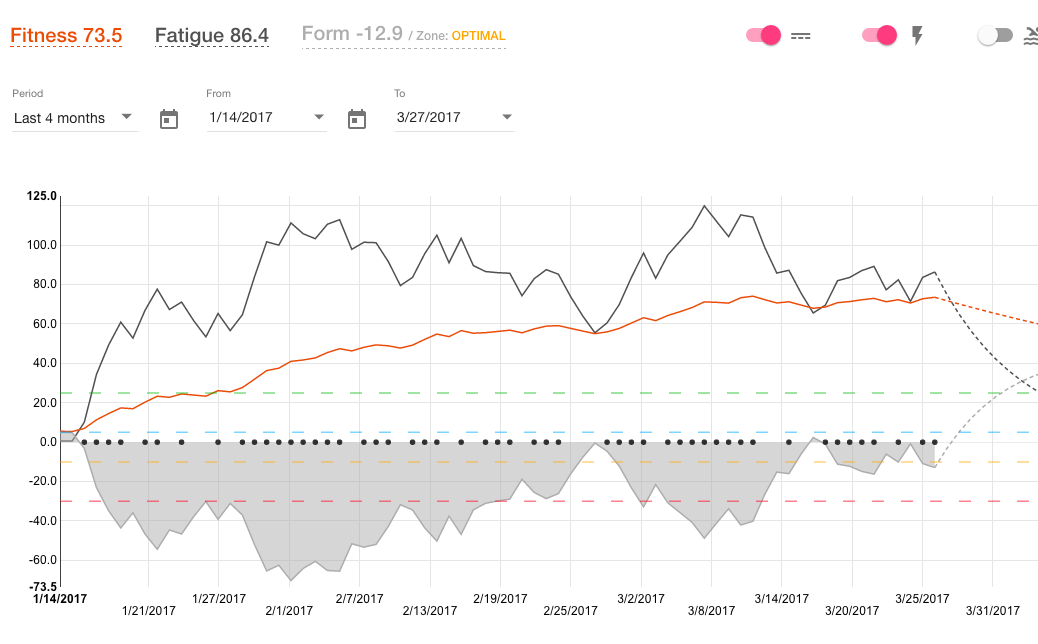Image resolution: width=1038 pixels, height=644 pixels.
Task: Click the OPTIMAL zone text
Action: coord(478,36)
